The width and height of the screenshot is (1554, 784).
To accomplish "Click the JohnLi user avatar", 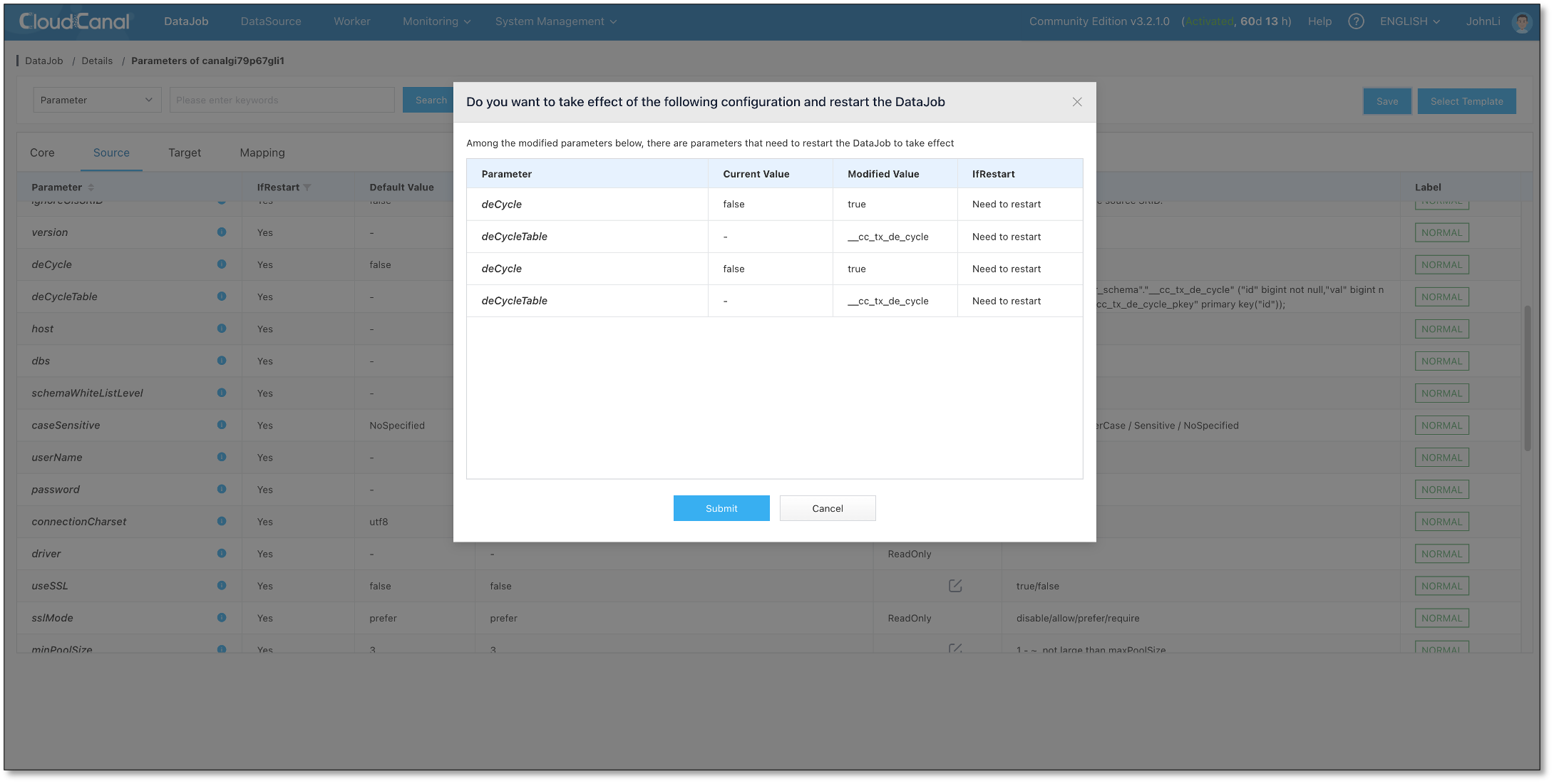I will pyautogui.click(x=1521, y=22).
